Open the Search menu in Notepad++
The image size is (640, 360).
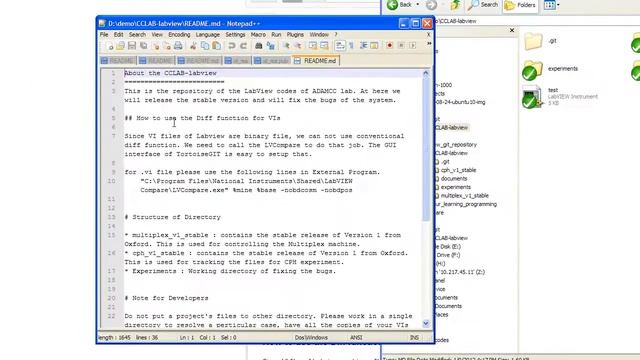point(137,35)
